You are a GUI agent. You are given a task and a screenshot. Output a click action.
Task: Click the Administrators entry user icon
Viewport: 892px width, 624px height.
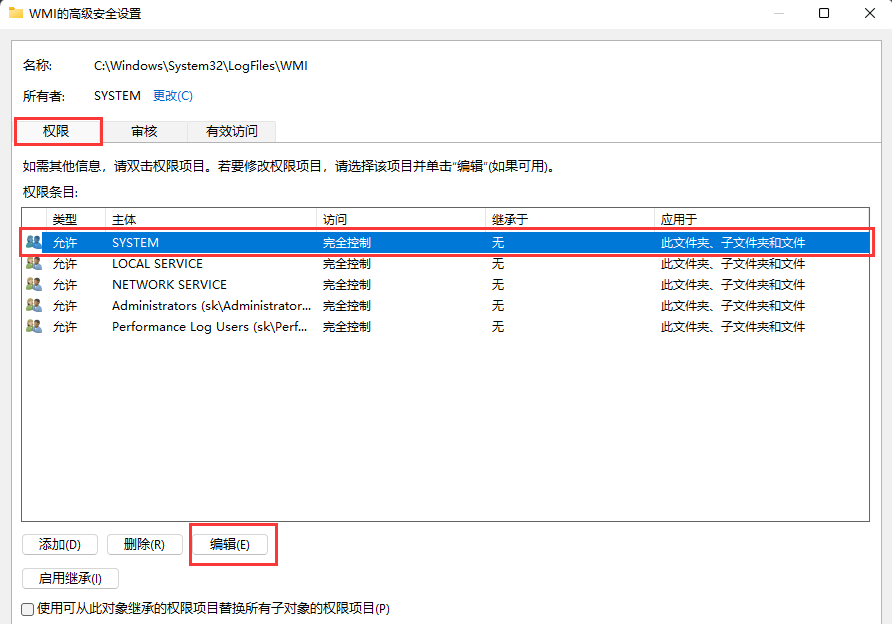click(34, 306)
